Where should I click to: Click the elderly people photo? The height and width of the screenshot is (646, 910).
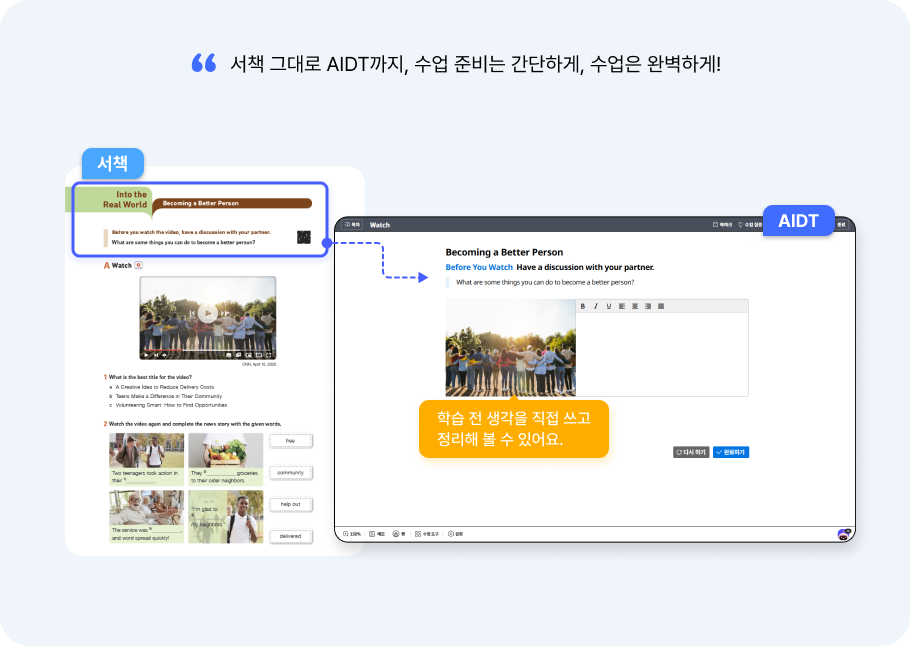pos(146,508)
